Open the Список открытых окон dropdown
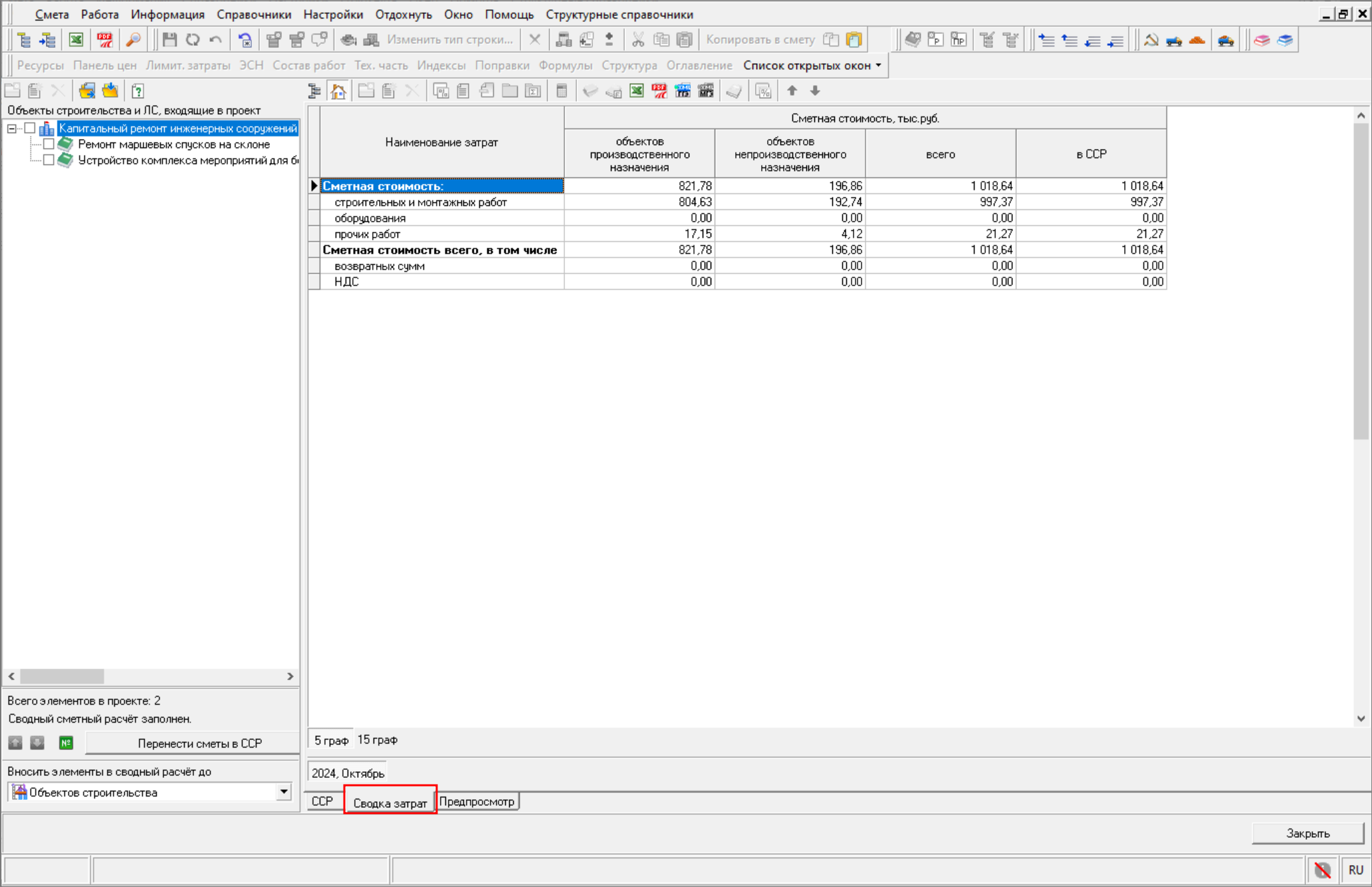Viewport: 1372px width, 887px height. pyautogui.click(x=812, y=65)
